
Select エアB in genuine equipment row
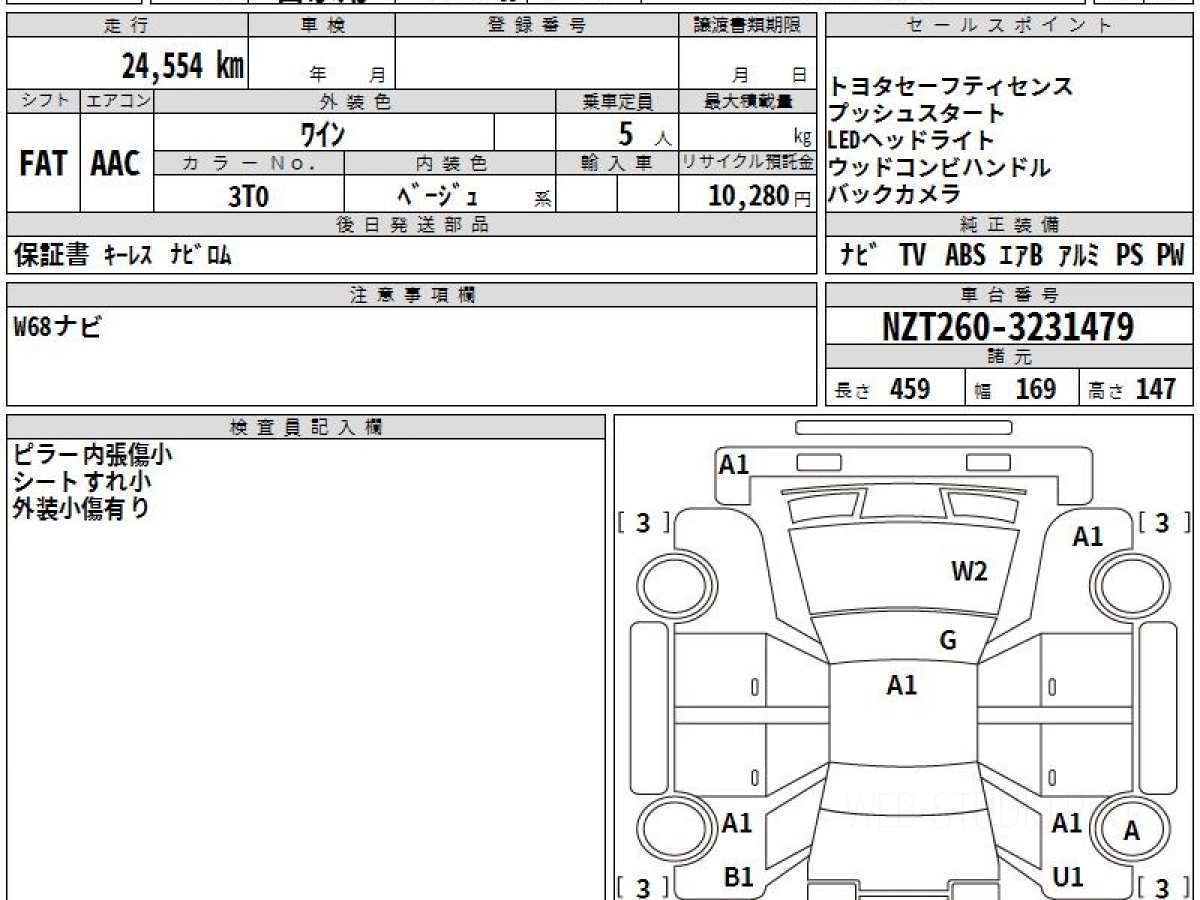point(1021,256)
